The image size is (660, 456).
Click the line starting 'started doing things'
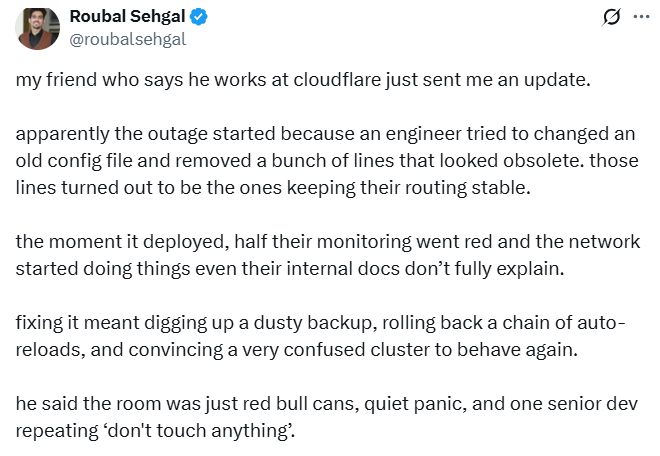coord(290,269)
